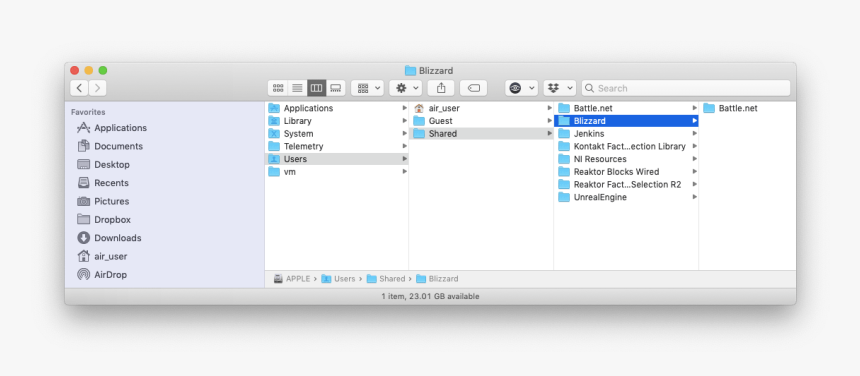Screen dimensions: 860x376
Task: Expand arrow beside the Jenkins folder
Action: tap(694, 133)
